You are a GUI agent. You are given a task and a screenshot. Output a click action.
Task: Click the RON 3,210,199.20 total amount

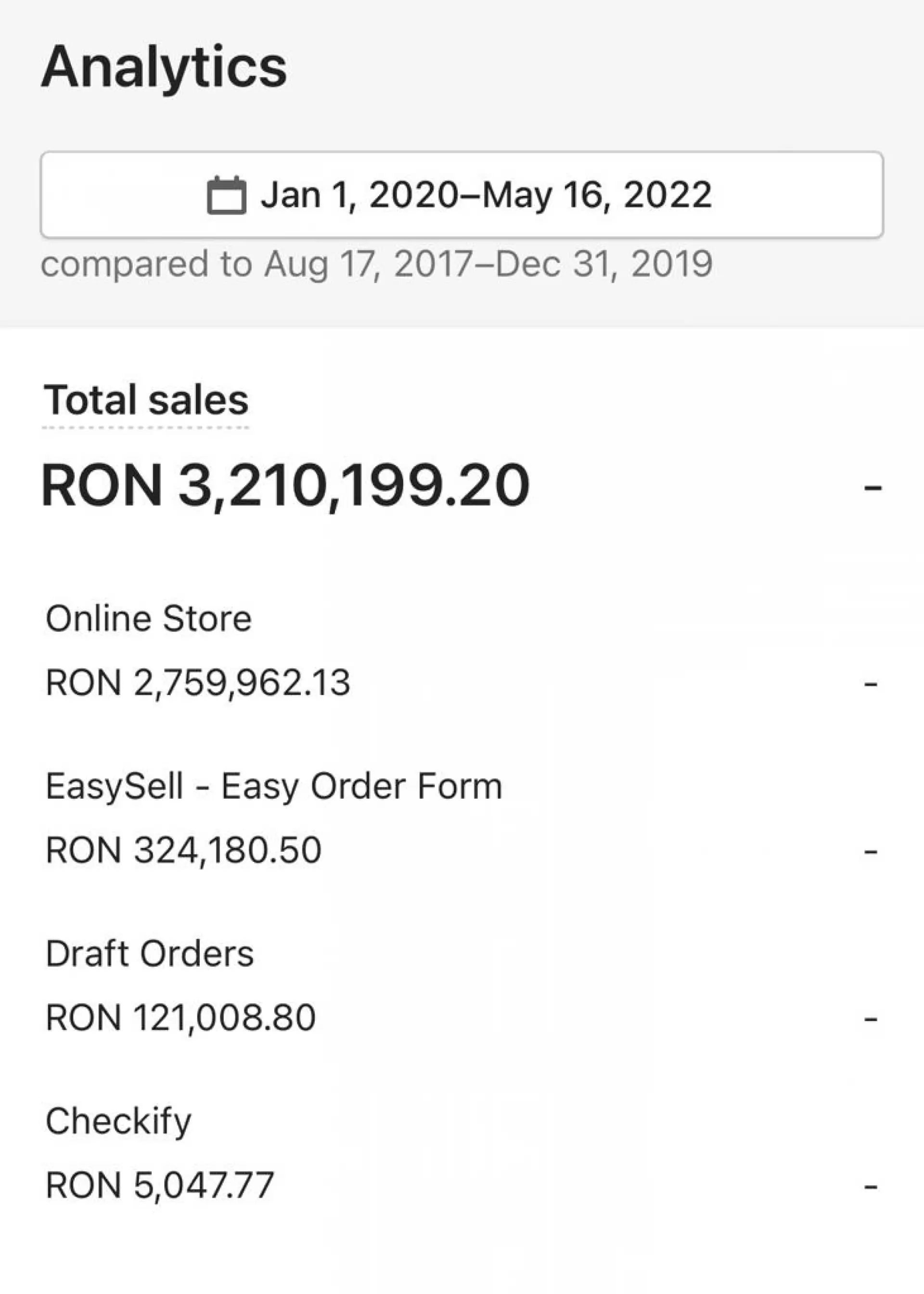(x=285, y=486)
